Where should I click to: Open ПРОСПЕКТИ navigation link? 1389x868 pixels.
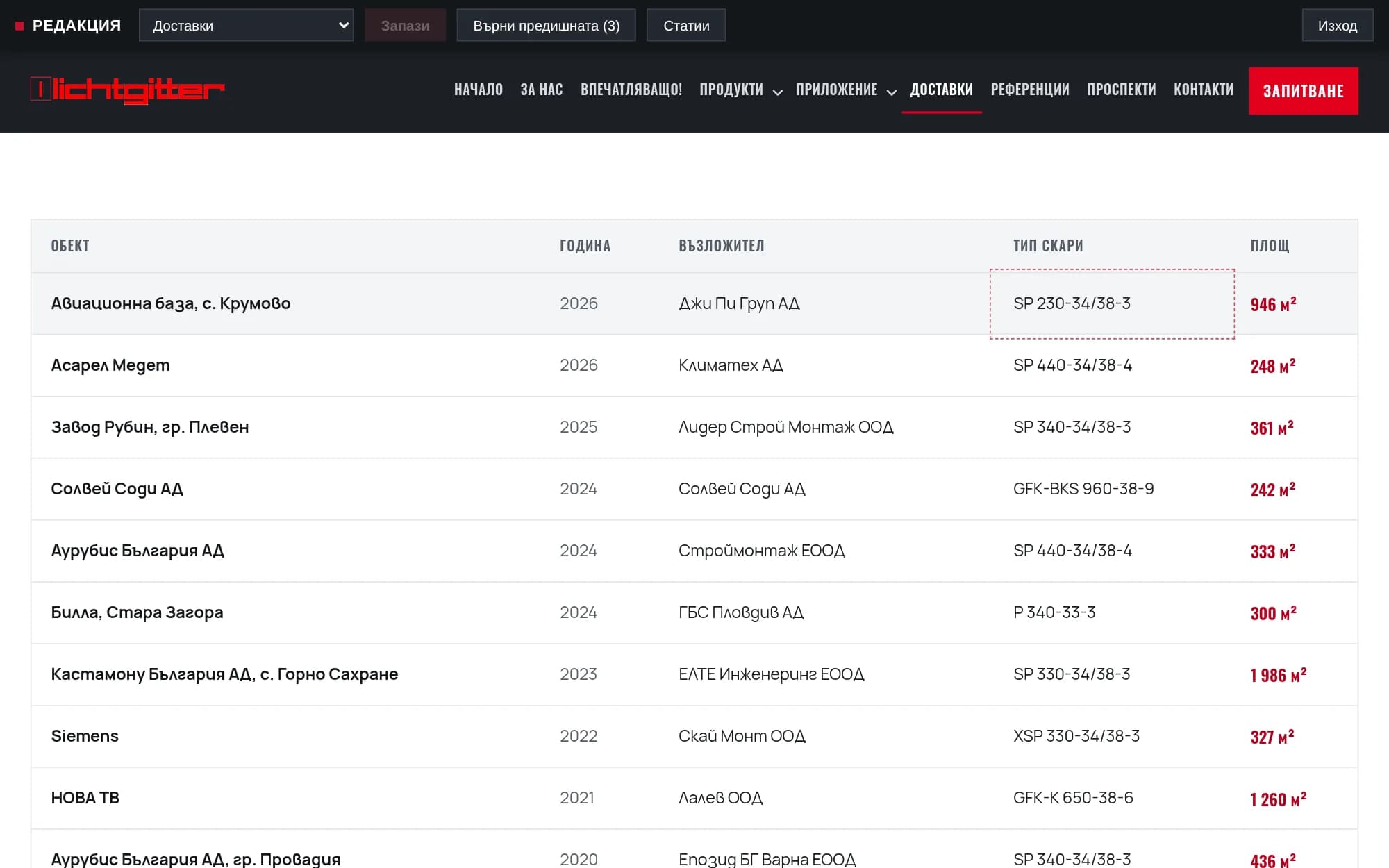(x=1122, y=90)
